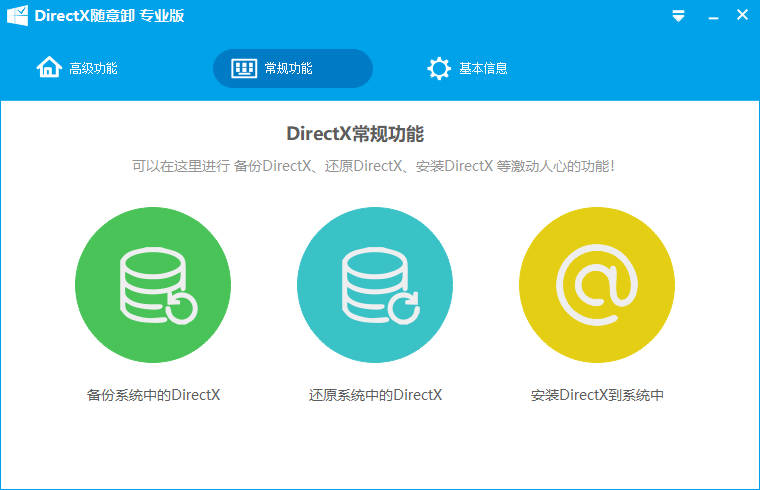The height and width of the screenshot is (490, 760).
Task: Click the 还原系统中的DirectX text label
Action: pyautogui.click(x=375, y=395)
